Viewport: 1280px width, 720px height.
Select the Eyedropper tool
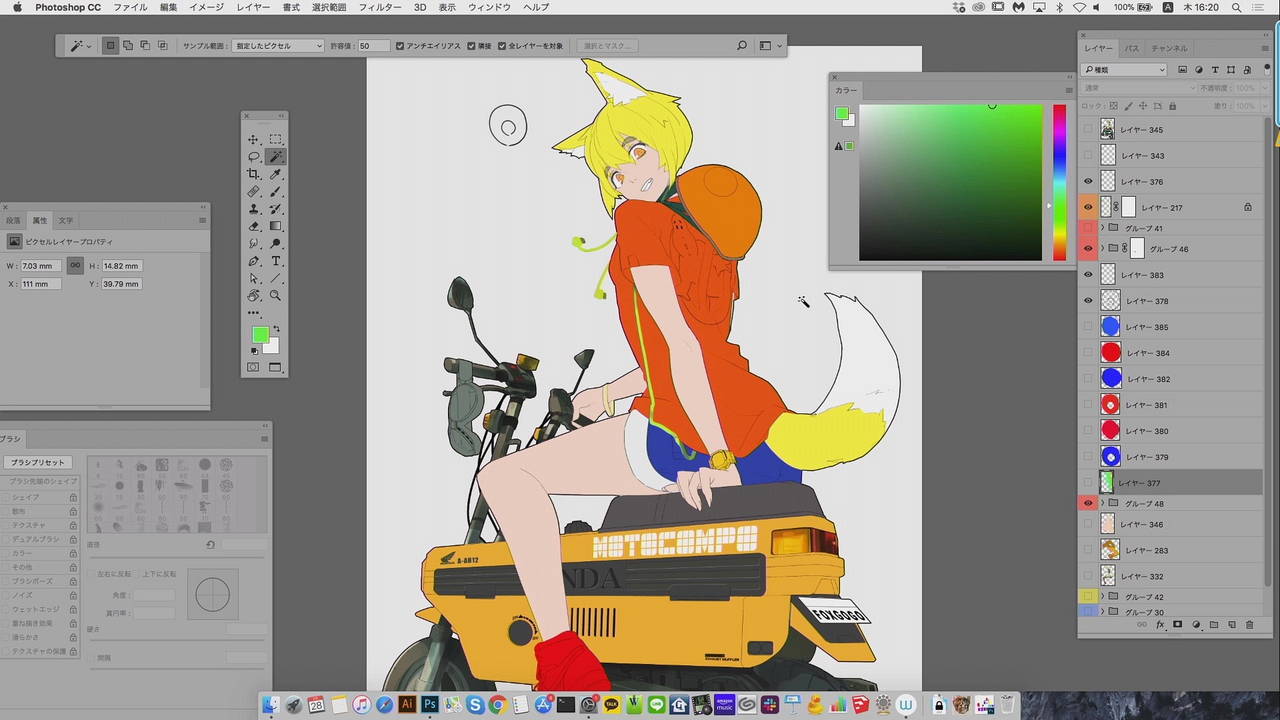click(276, 174)
